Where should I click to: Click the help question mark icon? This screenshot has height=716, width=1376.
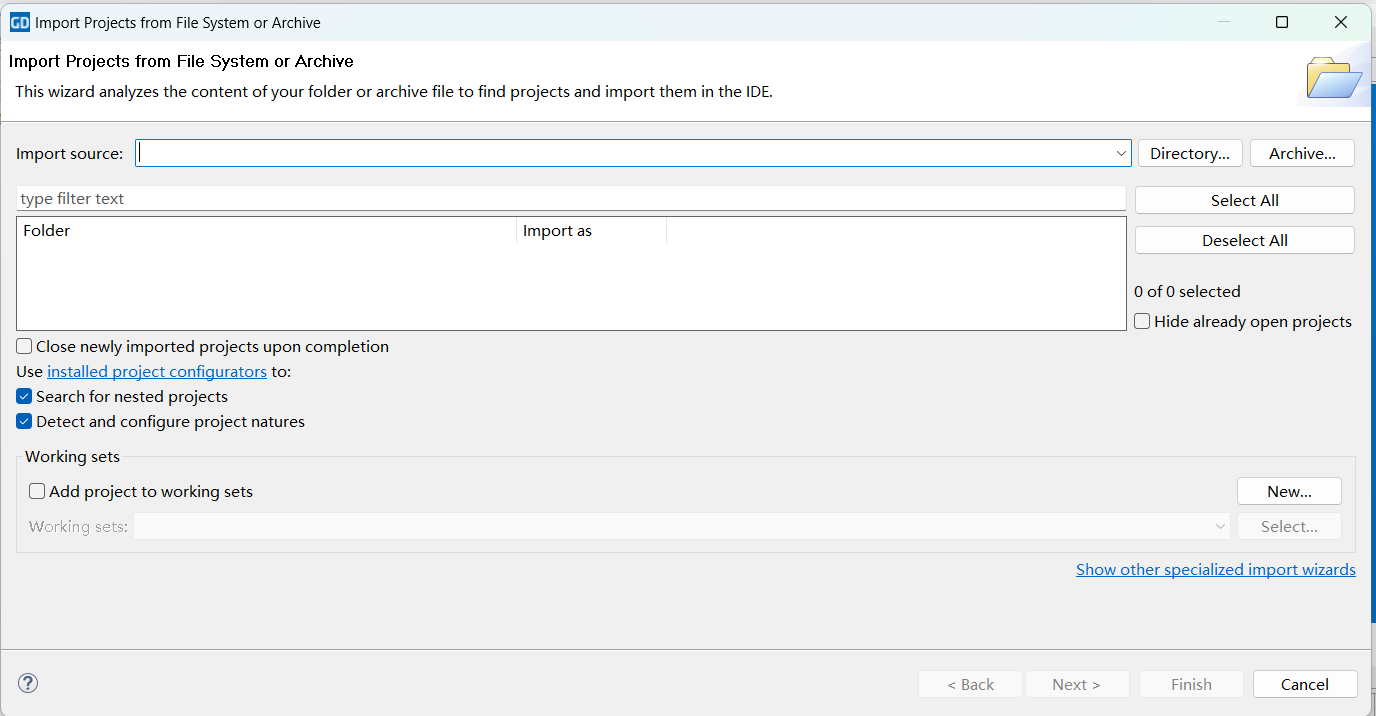coord(28,683)
